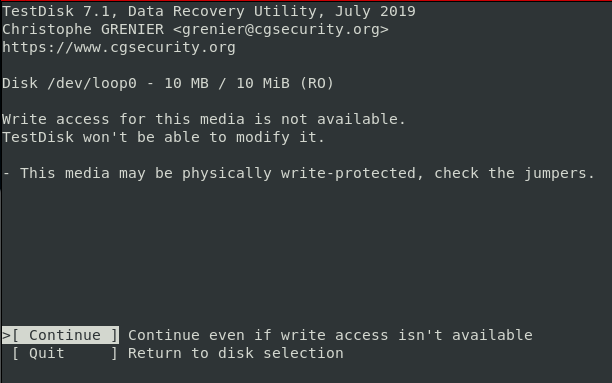Click the (RO) read-only indicator
Screen dimensions: 612x383
pyautogui.click(x=317, y=83)
